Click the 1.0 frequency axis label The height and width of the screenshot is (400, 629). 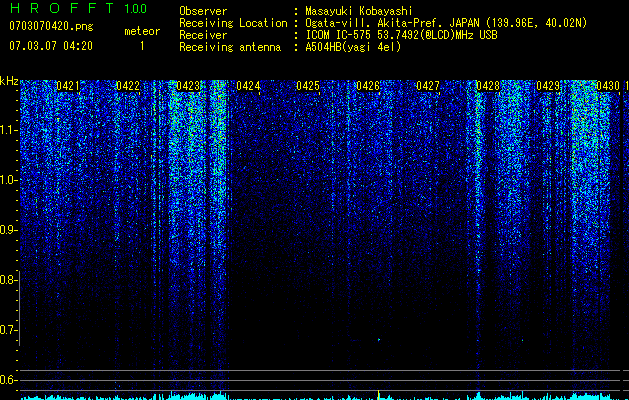pos(8,180)
